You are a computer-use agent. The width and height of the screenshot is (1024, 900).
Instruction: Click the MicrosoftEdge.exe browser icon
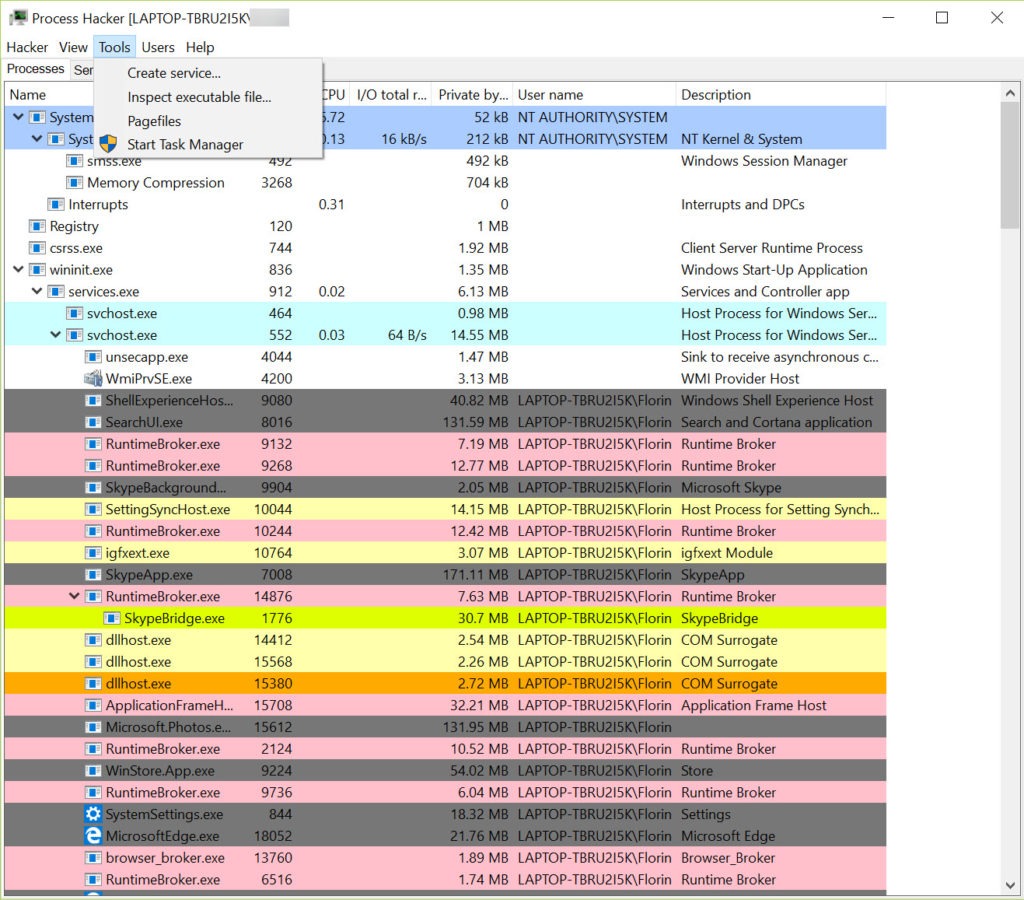[x=93, y=836]
